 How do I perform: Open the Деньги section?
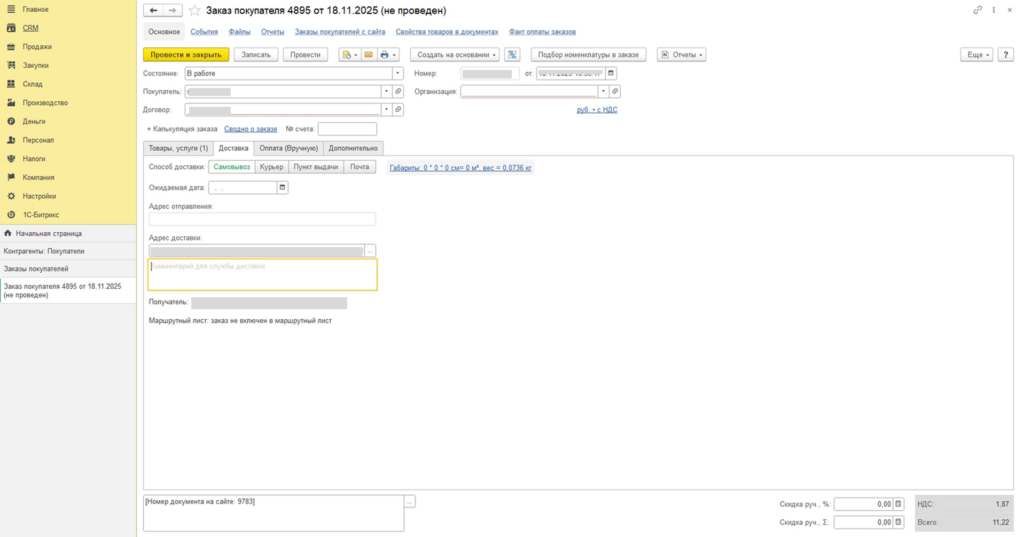tap(34, 122)
